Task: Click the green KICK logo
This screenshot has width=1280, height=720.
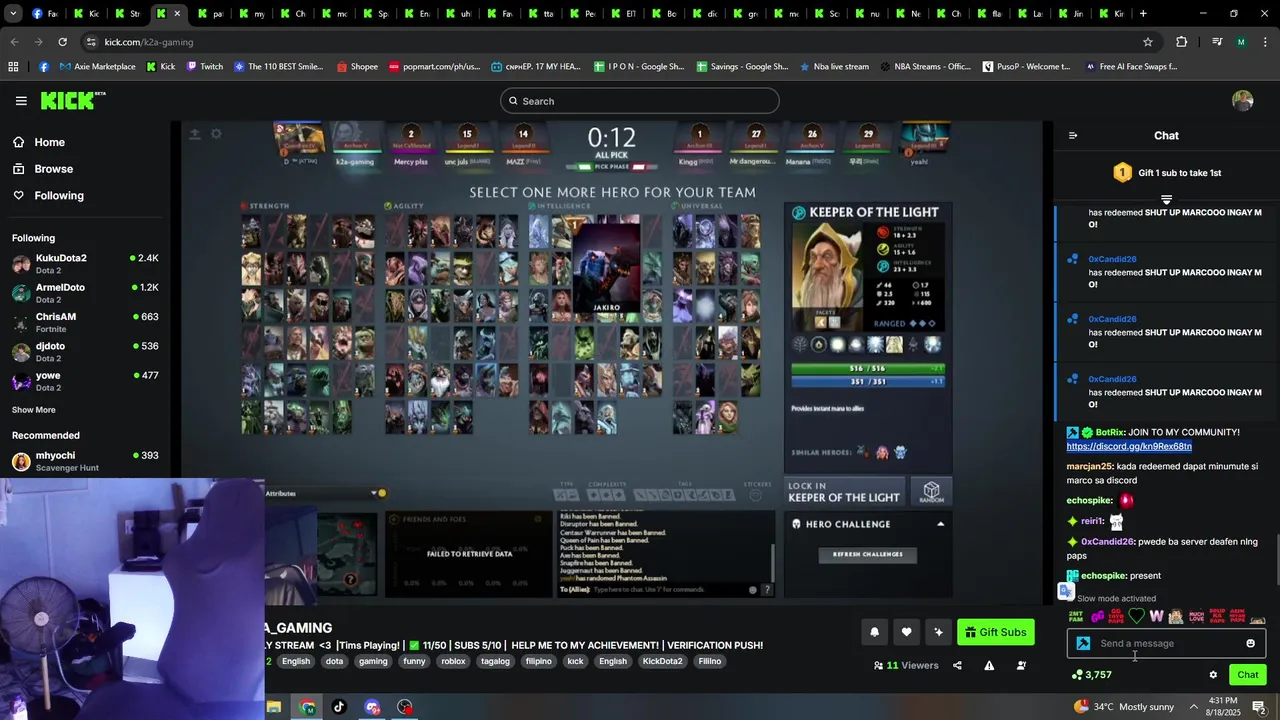Action: [72, 100]
